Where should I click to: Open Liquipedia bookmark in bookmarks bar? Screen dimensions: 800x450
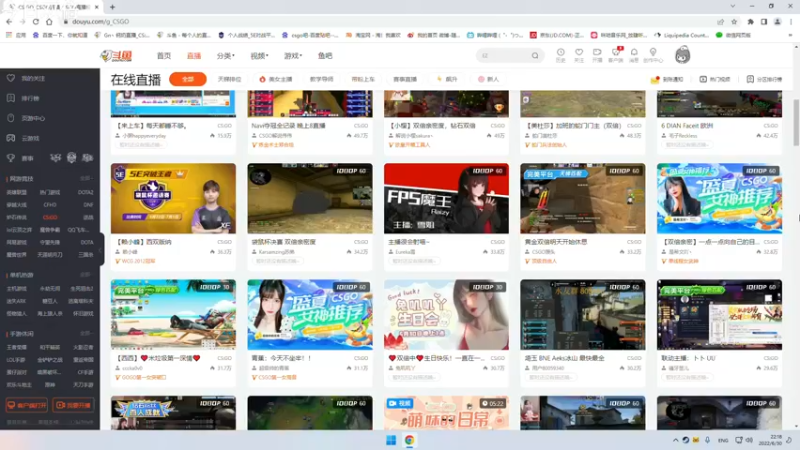tap(682, 35)
